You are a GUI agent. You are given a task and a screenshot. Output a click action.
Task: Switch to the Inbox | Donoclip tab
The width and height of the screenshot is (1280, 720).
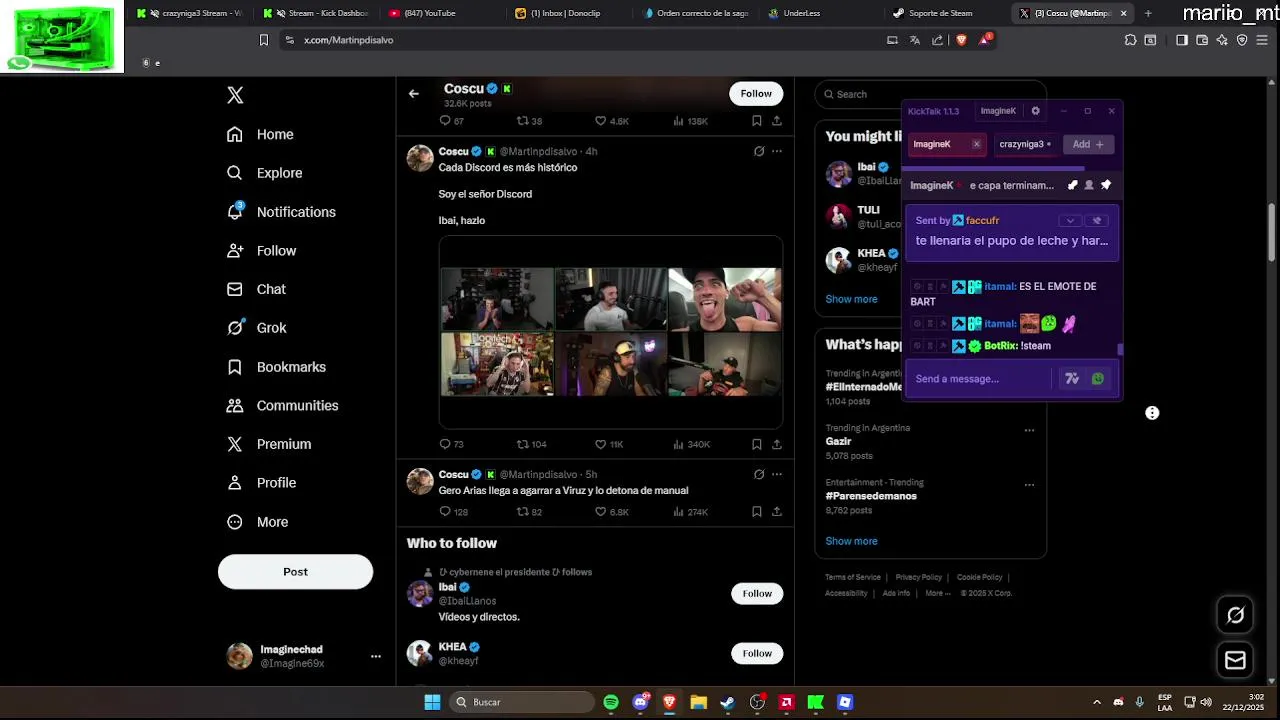pyautogui.click(x=565, y=13)
